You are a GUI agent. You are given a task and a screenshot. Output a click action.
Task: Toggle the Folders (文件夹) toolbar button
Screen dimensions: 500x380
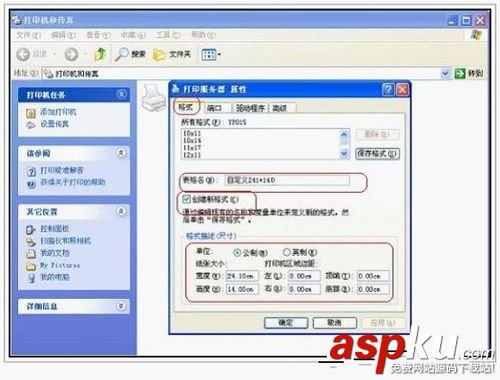(172, 54)
